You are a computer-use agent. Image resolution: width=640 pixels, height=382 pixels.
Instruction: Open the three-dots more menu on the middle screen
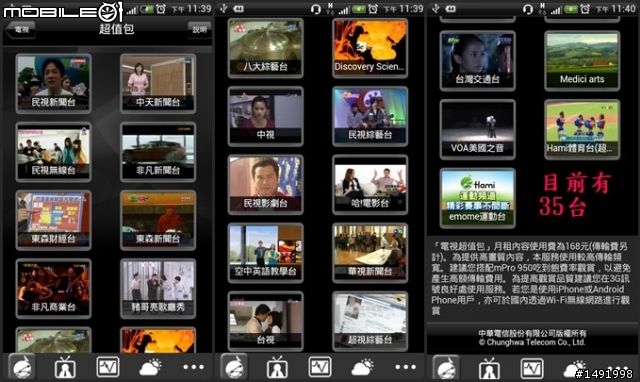[x=405, y=367]
